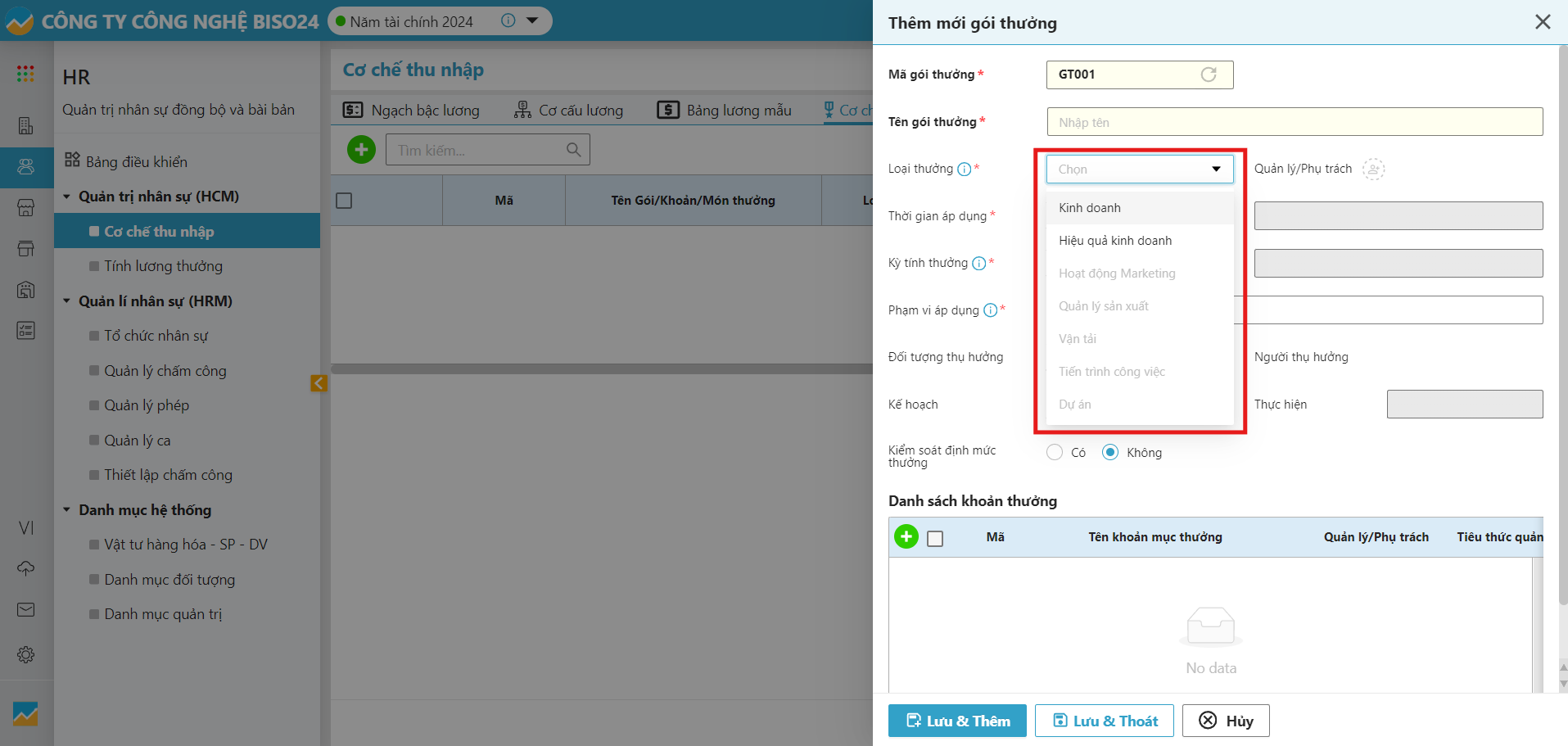Viewport: 1568px width, 746px height.
Task: Click the orange sidebar collapse arrow
Action: coord(319,383)
